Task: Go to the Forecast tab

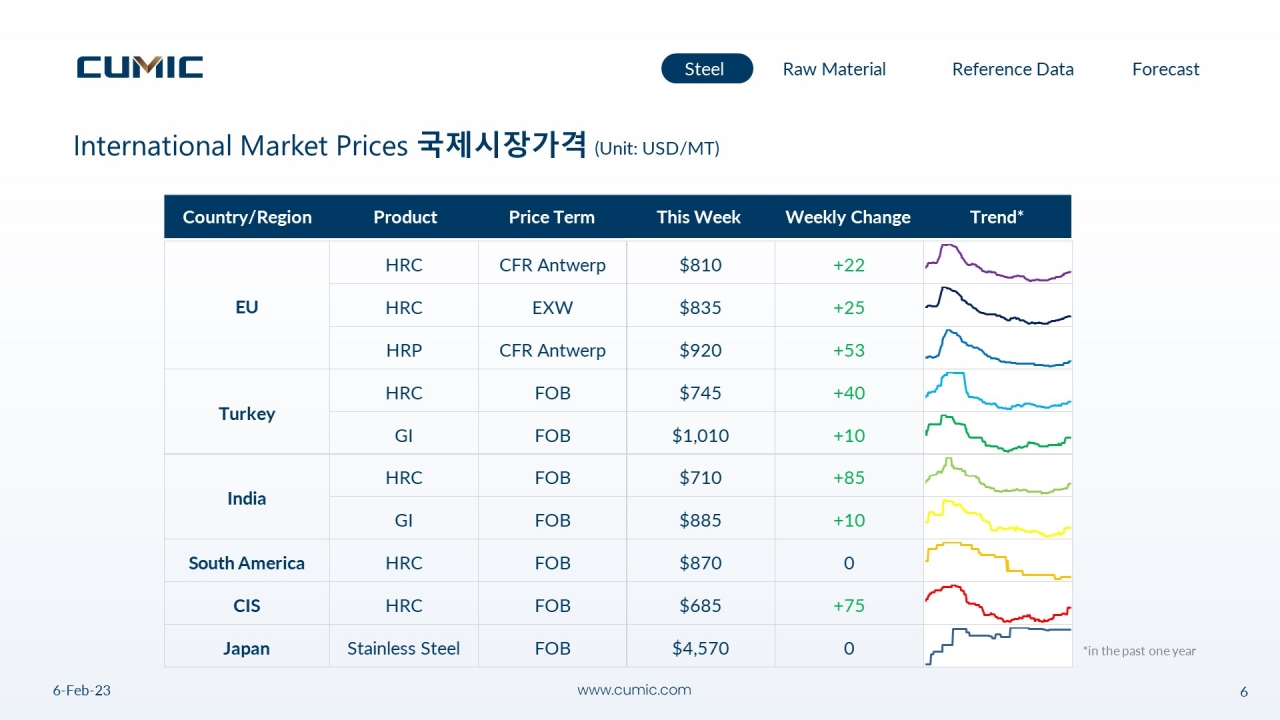Action: point(1165,69)
